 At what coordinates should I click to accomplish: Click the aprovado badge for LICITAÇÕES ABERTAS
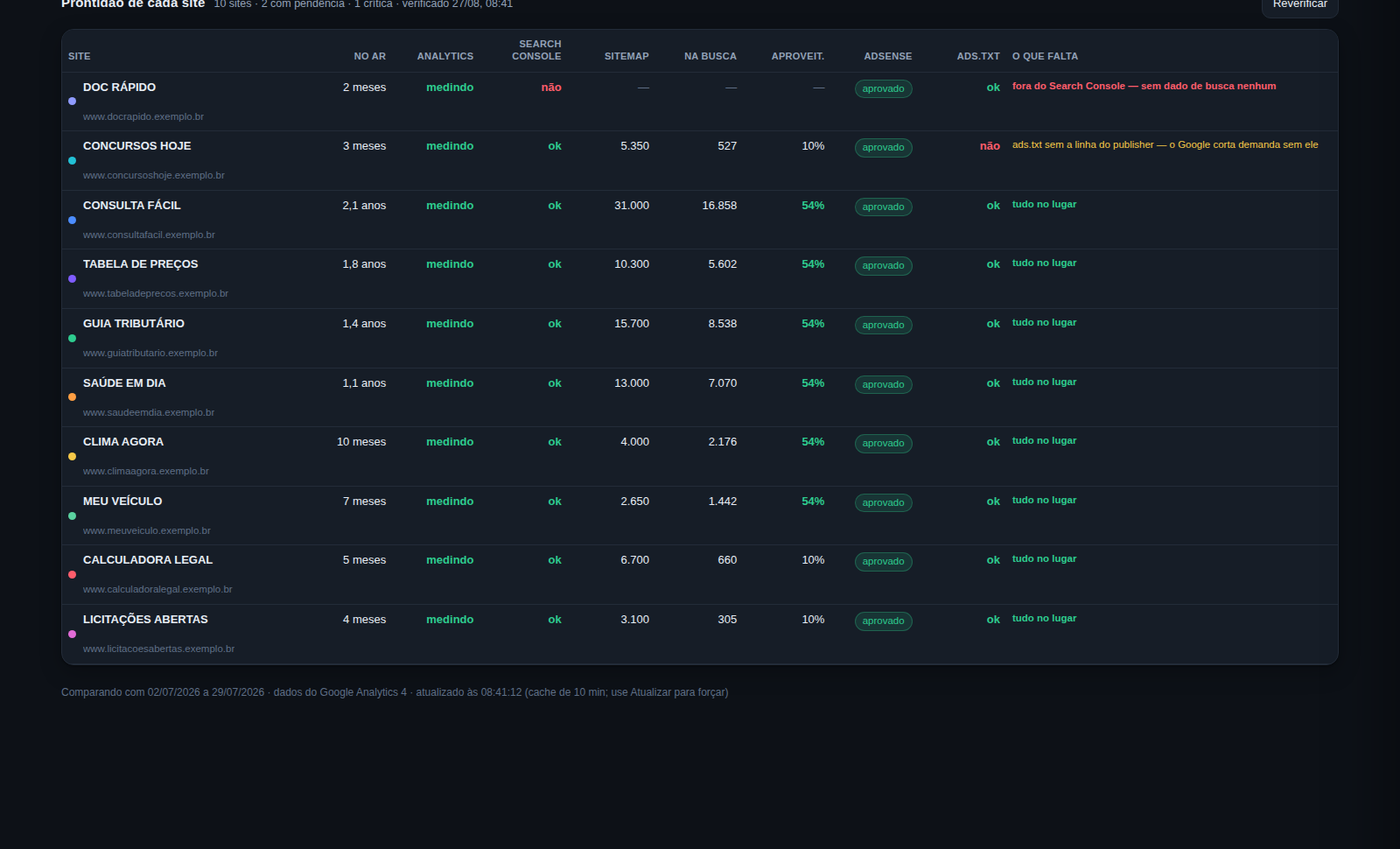click(x=884, y=621)
